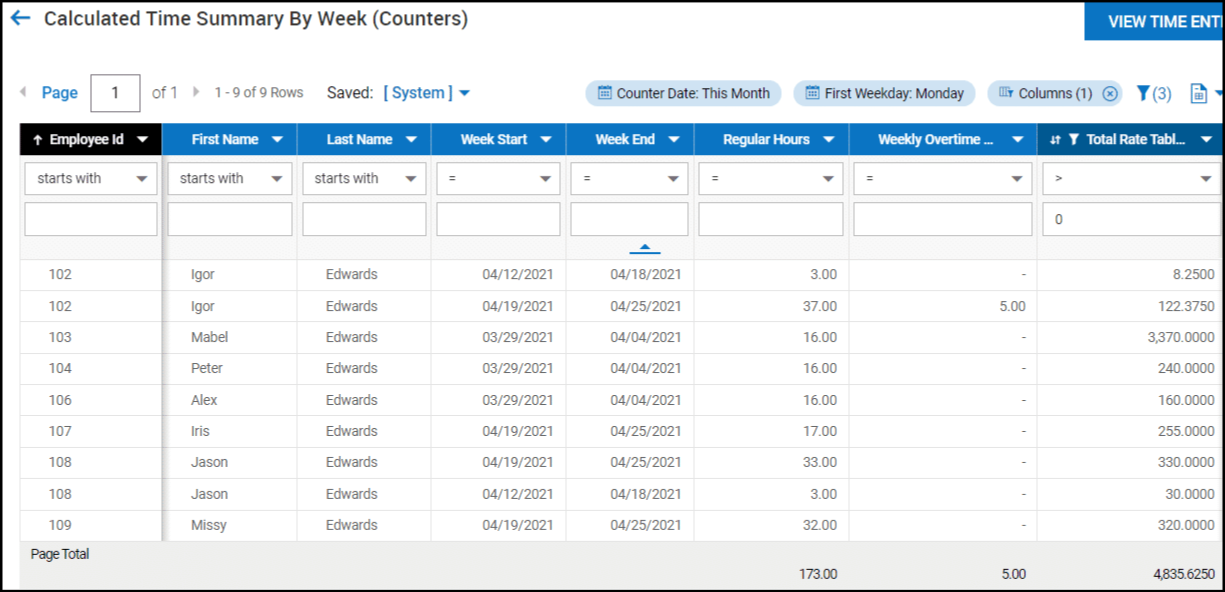Screen dimensions: 1225x592
Task: Click the Week End filter text box
Action: coord(629,219)
